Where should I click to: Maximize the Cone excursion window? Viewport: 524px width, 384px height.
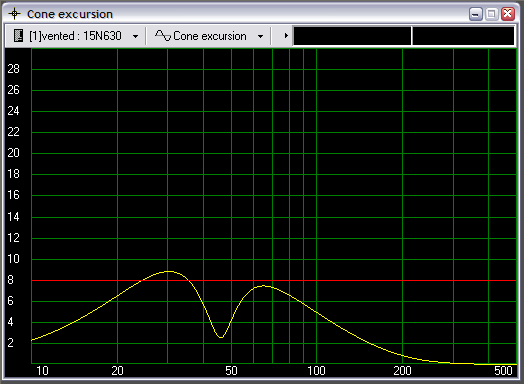[x=492, y=14]
